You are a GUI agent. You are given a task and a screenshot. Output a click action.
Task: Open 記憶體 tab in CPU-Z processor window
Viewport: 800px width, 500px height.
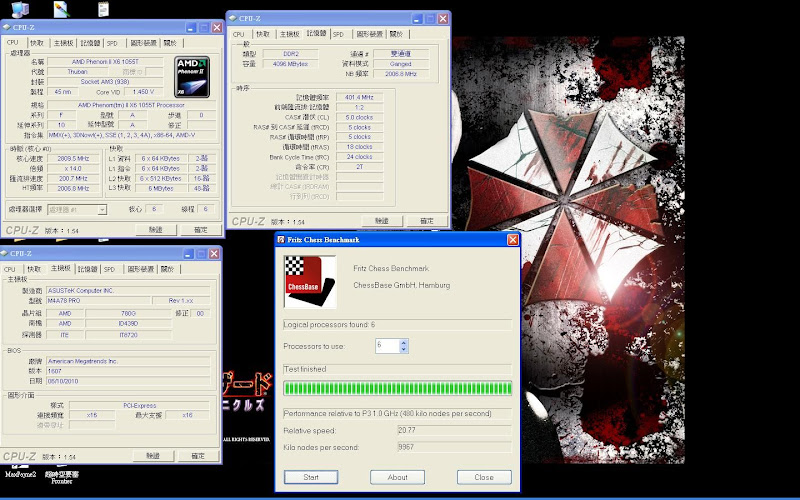click(x=90, y=43)
